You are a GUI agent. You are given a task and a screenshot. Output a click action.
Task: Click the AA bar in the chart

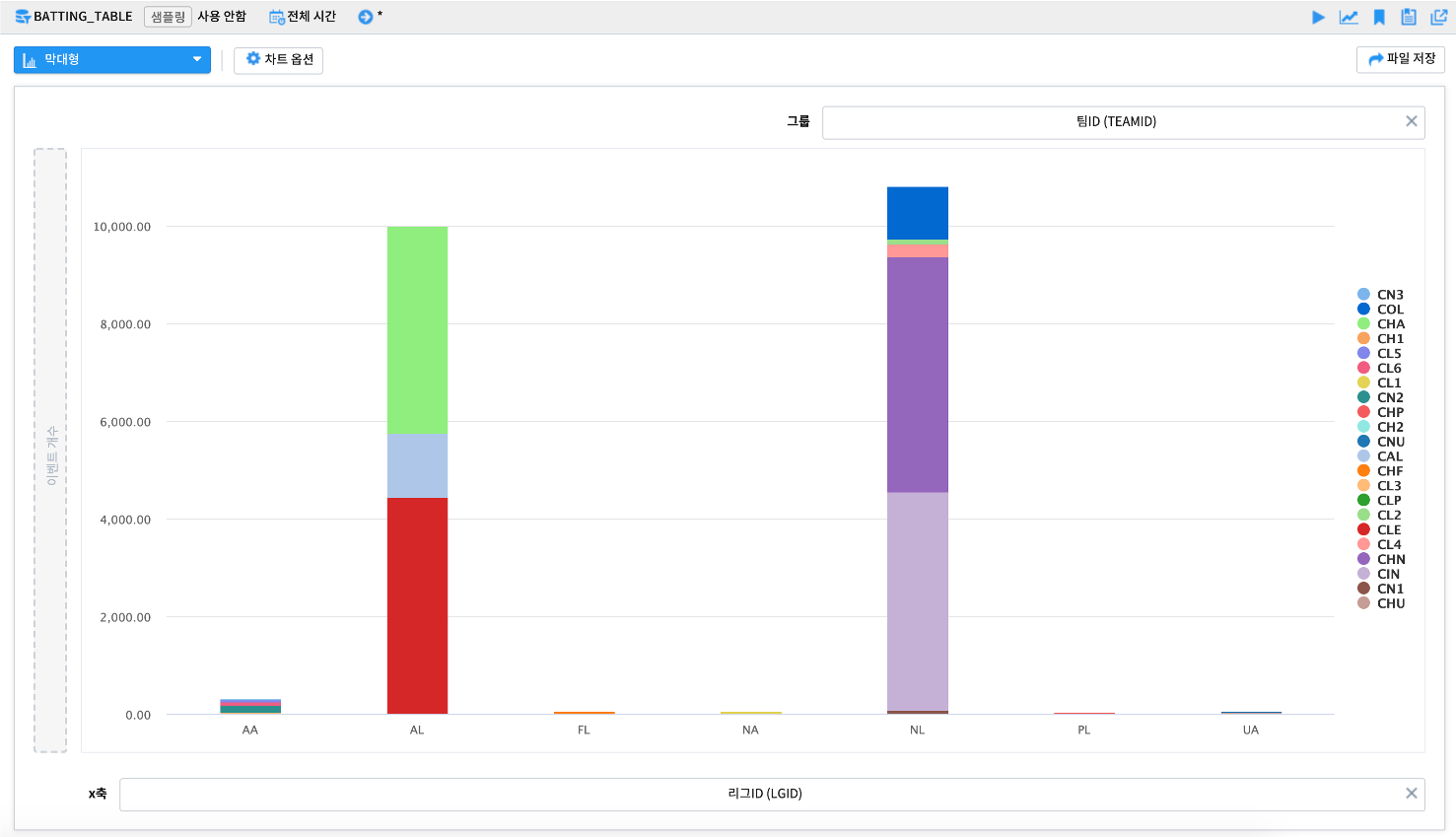pos(250,706)
